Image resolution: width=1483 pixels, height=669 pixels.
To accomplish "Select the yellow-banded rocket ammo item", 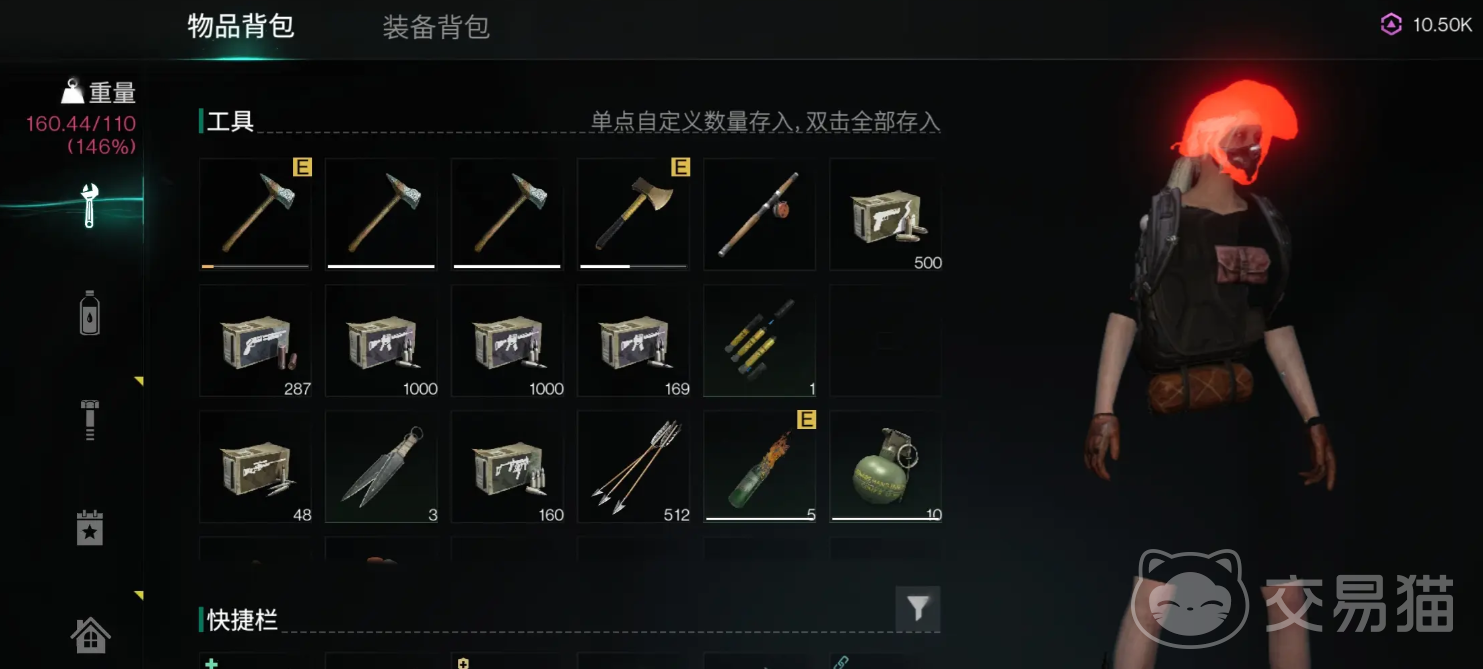I will [x=759, y=340].
